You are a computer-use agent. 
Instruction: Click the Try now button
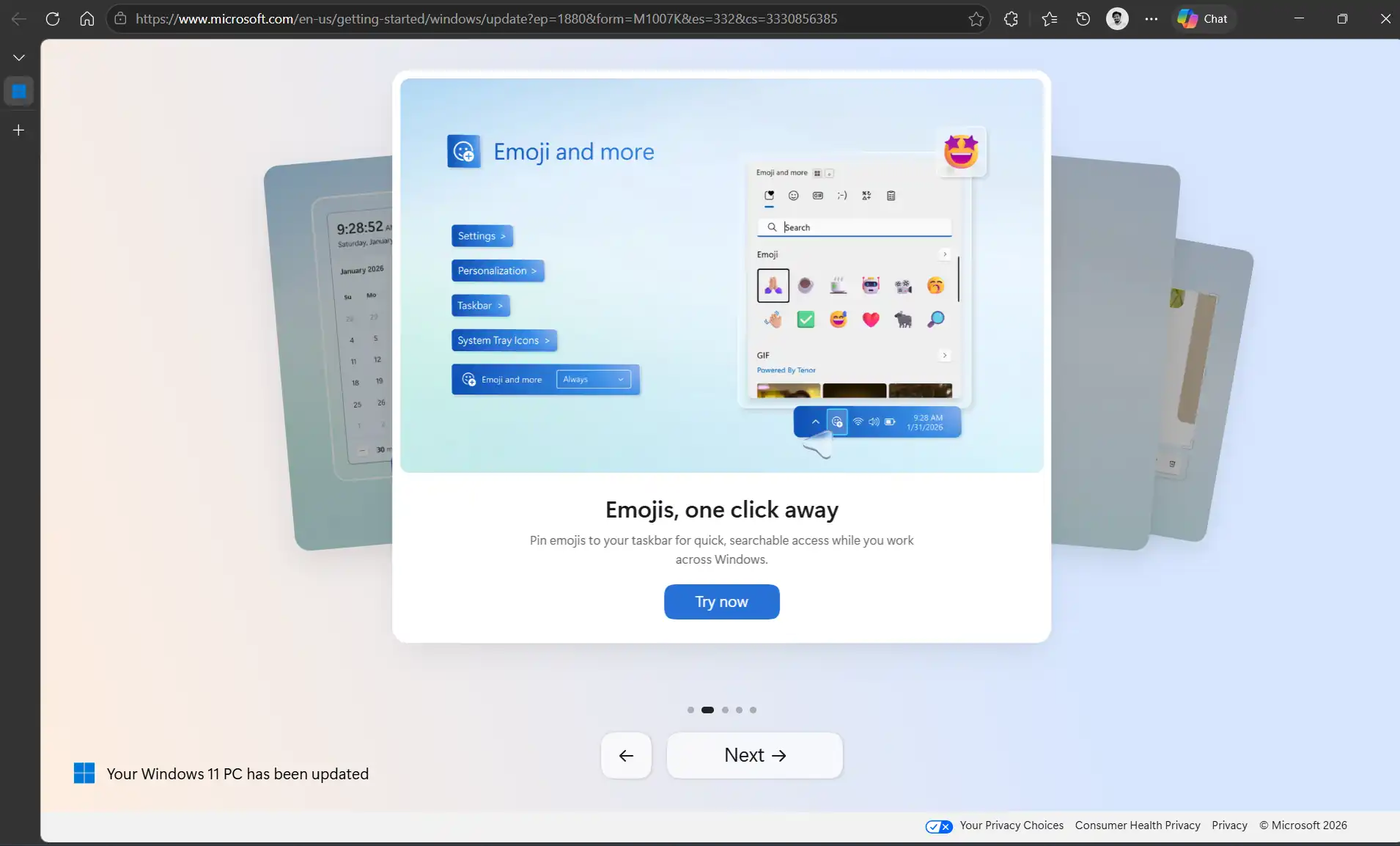[721, 602]
